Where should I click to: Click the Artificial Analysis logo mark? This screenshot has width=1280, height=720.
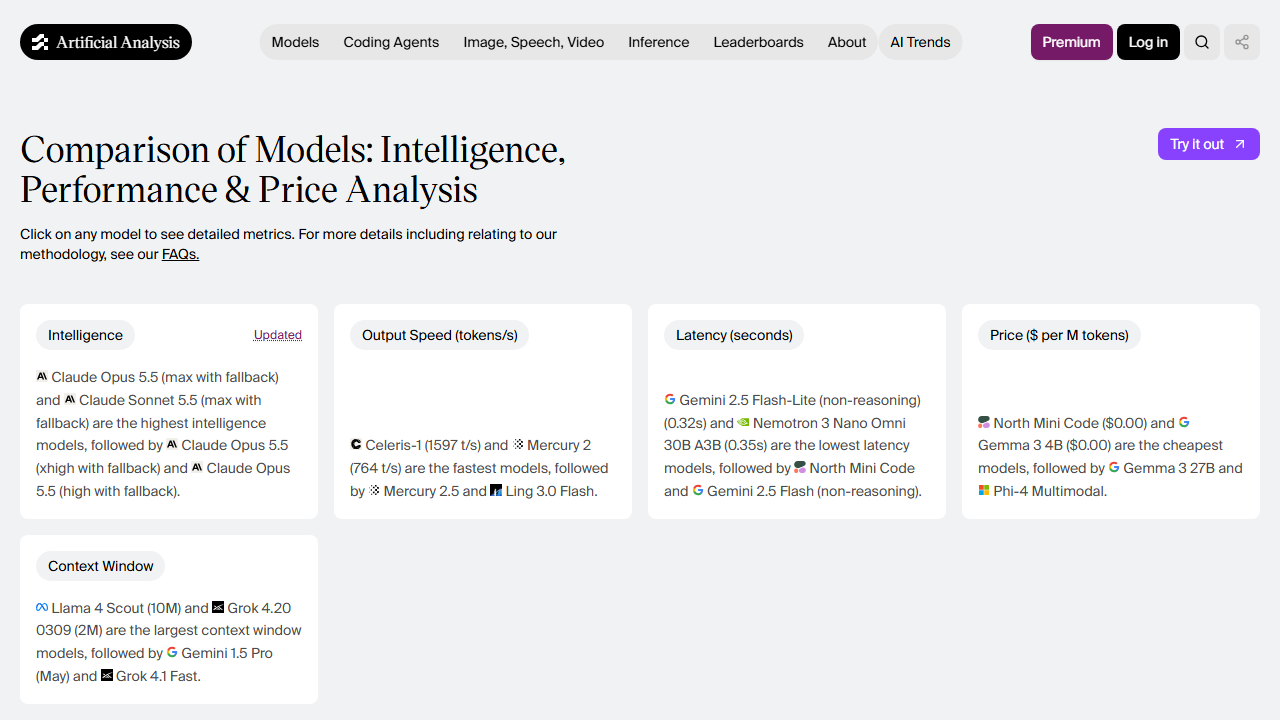pos(40,42)
